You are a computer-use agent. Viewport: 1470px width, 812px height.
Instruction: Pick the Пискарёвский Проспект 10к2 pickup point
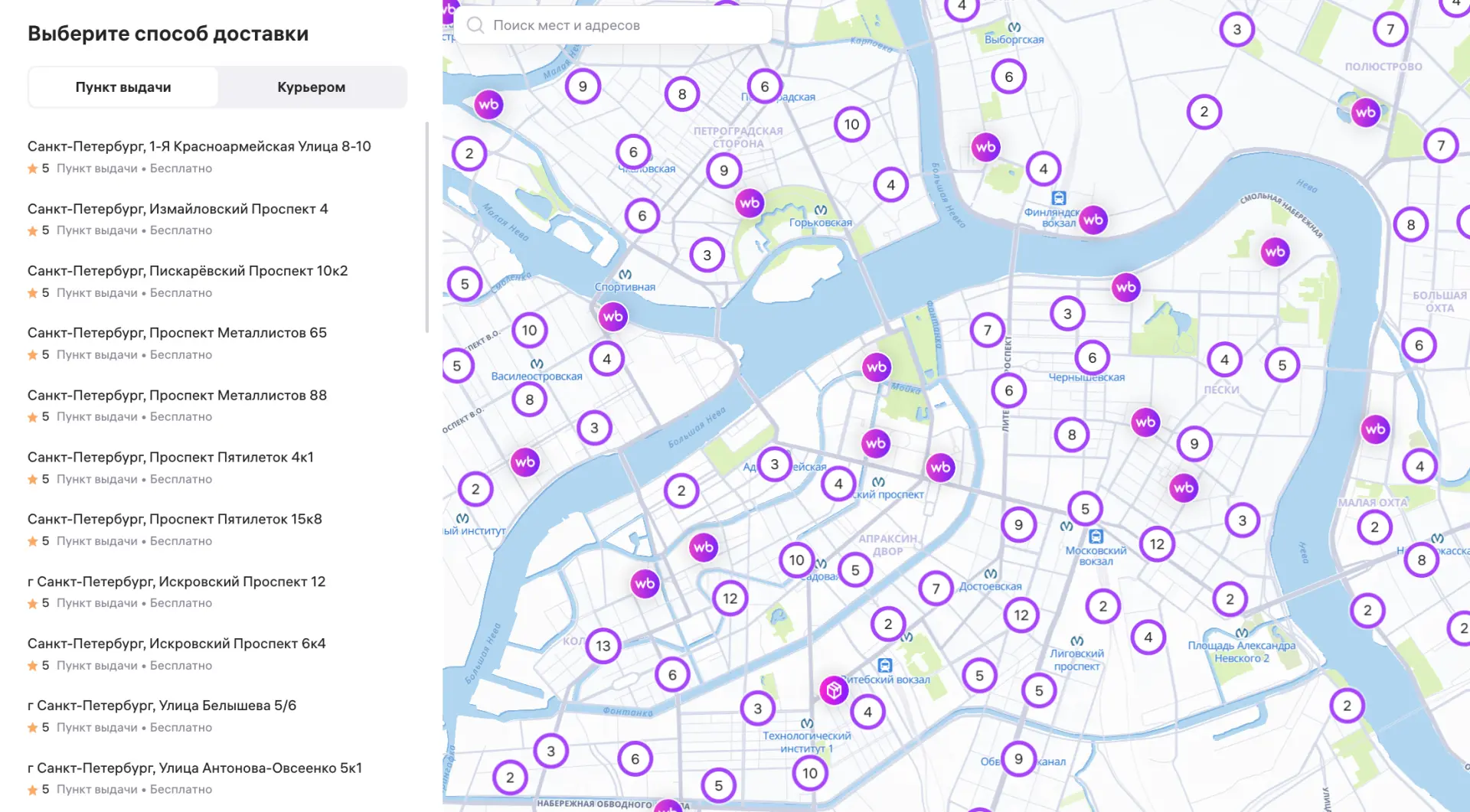tap(188, 271)
